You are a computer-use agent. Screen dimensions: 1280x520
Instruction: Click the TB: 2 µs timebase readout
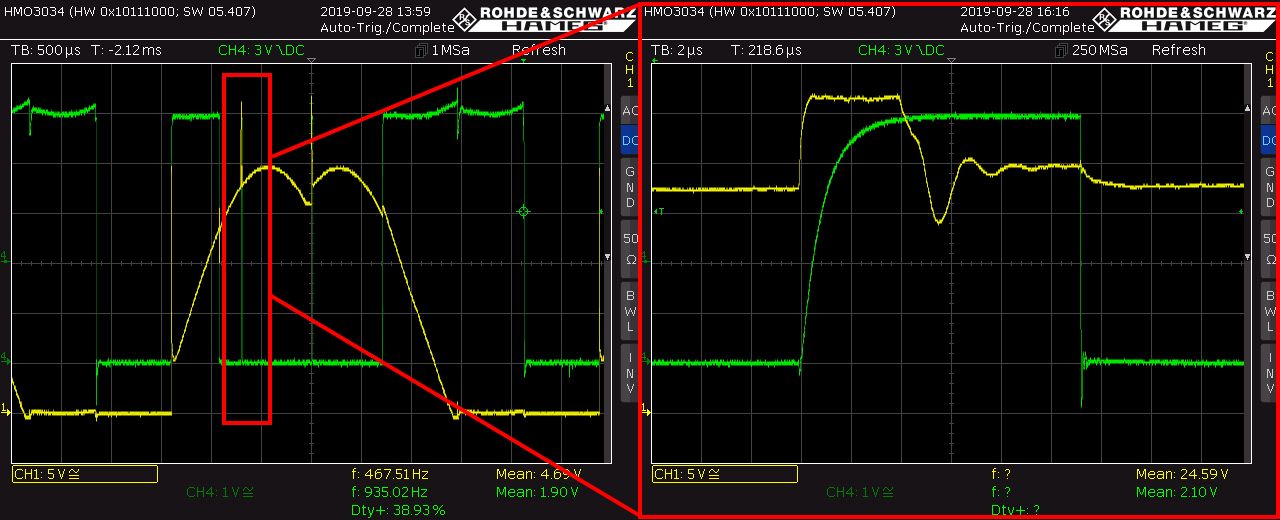(677, 50)
